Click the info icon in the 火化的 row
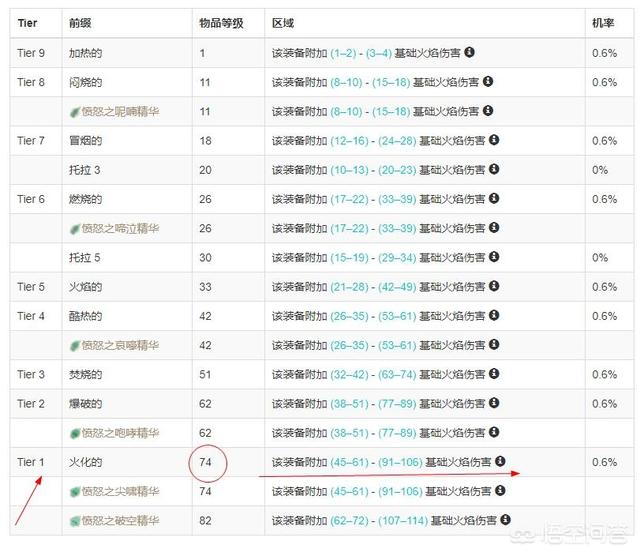This screenshot has height=556, width=640. 500,461
